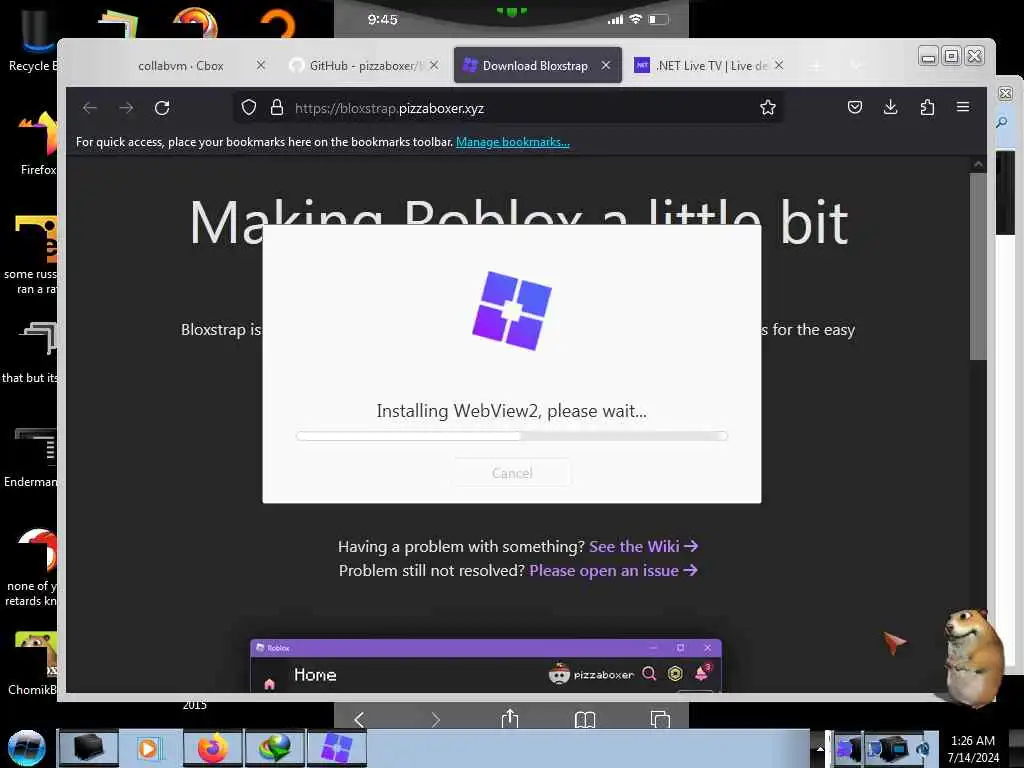The image size is (1024, 768).
Task: Click the padlock site info icon
Action: pyautogui.click(x=277, y=108)
